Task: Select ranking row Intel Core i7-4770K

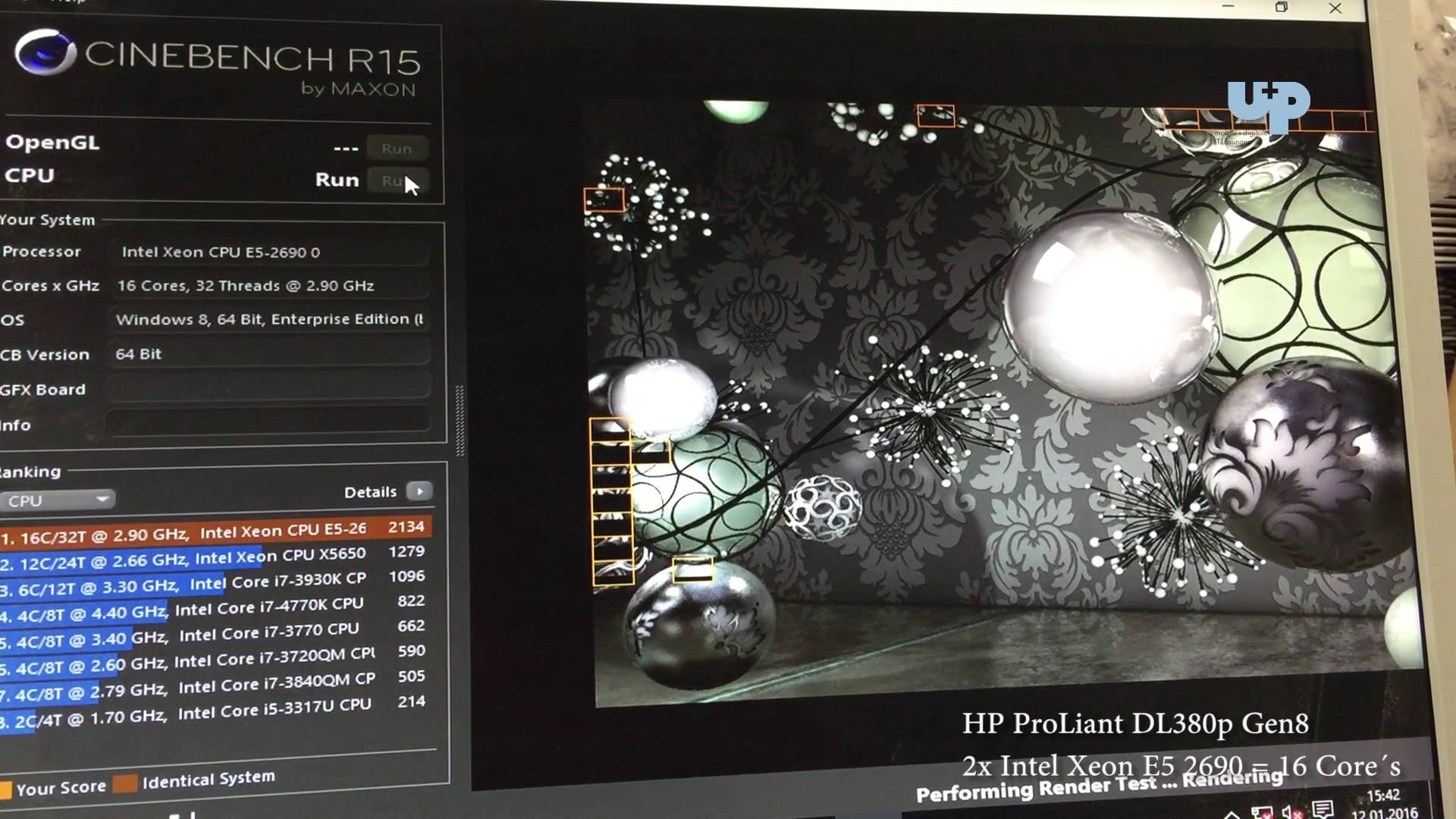Action: point(215,608)
